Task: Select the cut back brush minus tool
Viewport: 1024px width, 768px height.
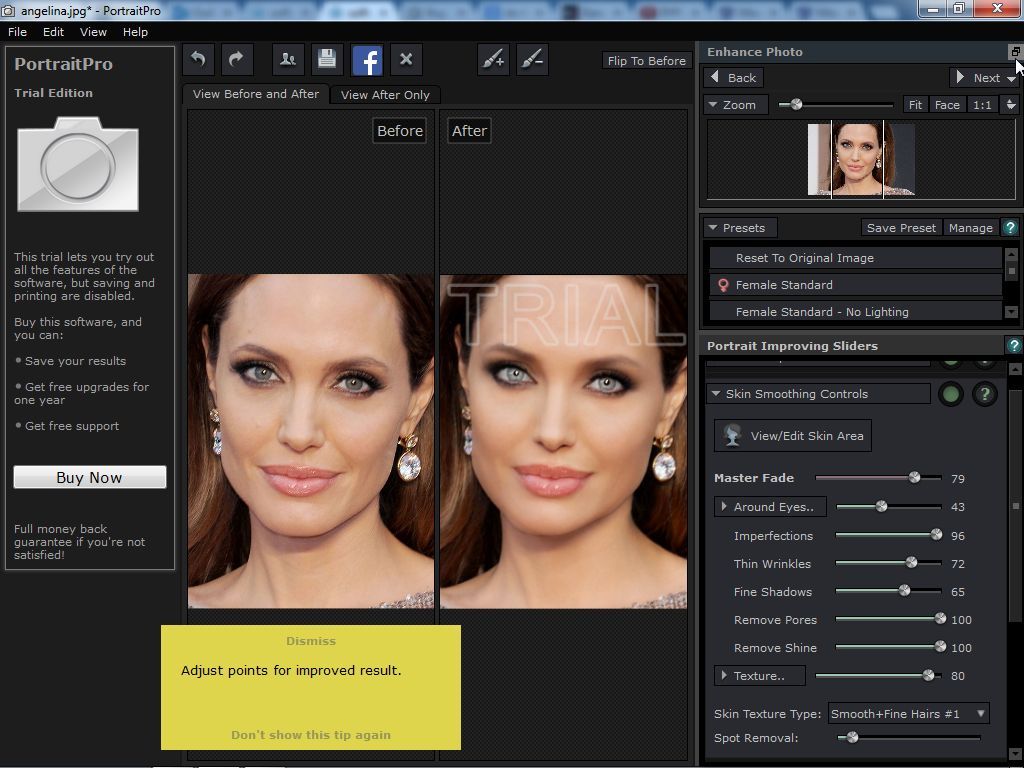Action: coord(532,60)
